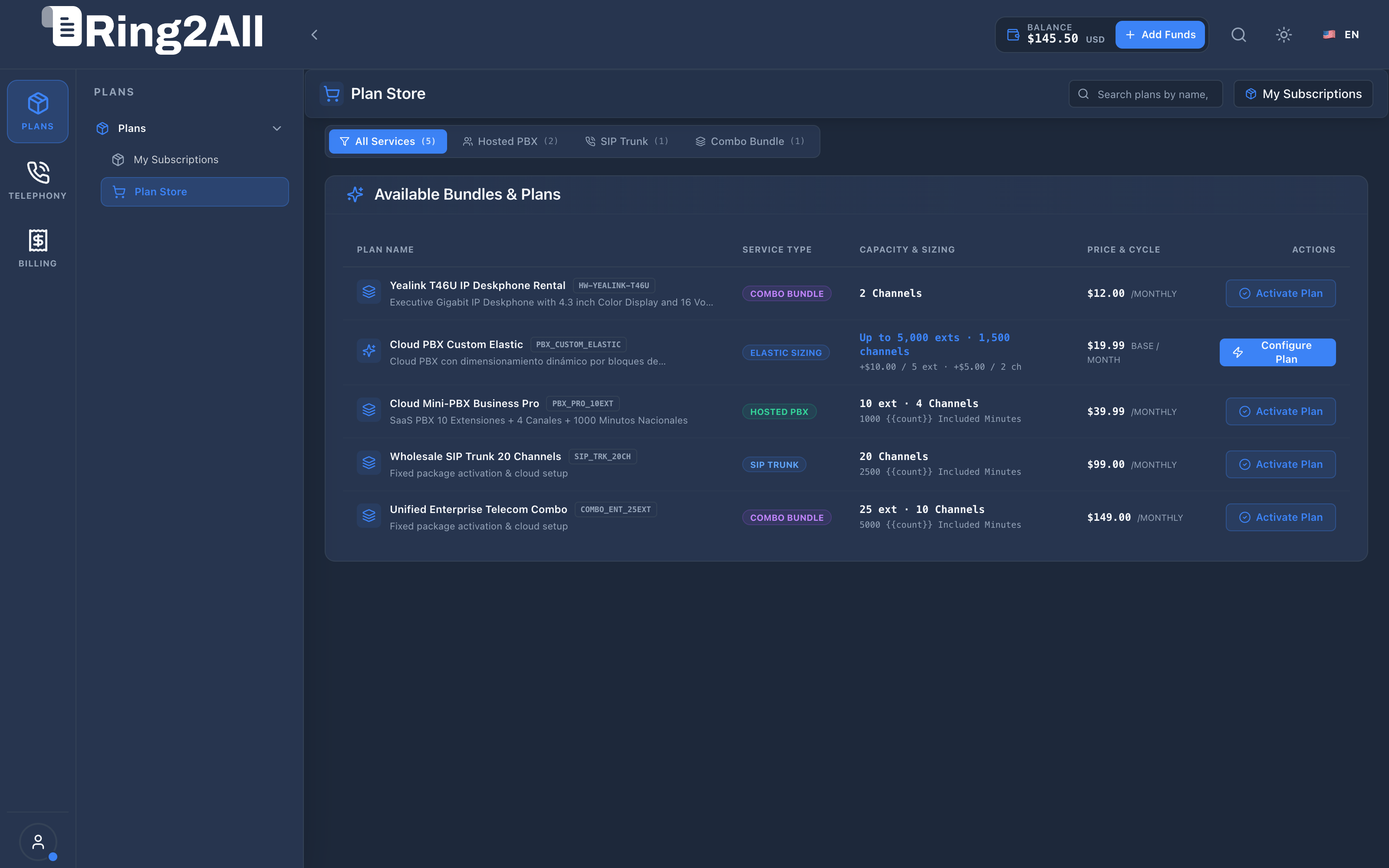1389x868 pixels.
Task: Click the Cloud PBX Custom Elastic sparkle icon
Action: (369, 351)
